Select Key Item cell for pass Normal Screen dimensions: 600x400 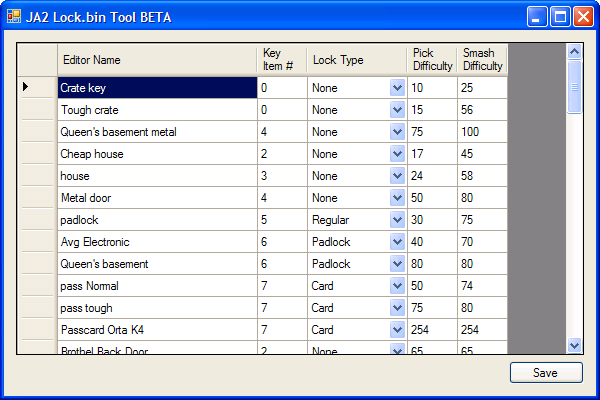coord(282,286)
